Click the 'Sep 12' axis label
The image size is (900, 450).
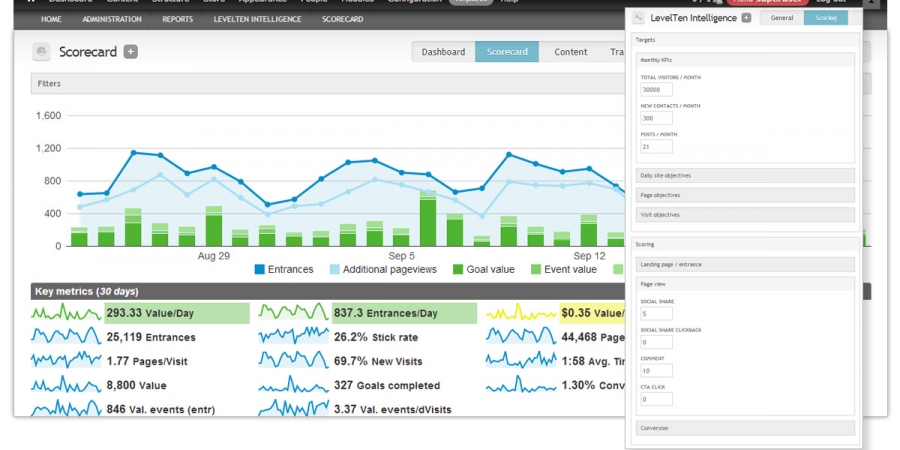pyautogui.click(x=589, y=256)
